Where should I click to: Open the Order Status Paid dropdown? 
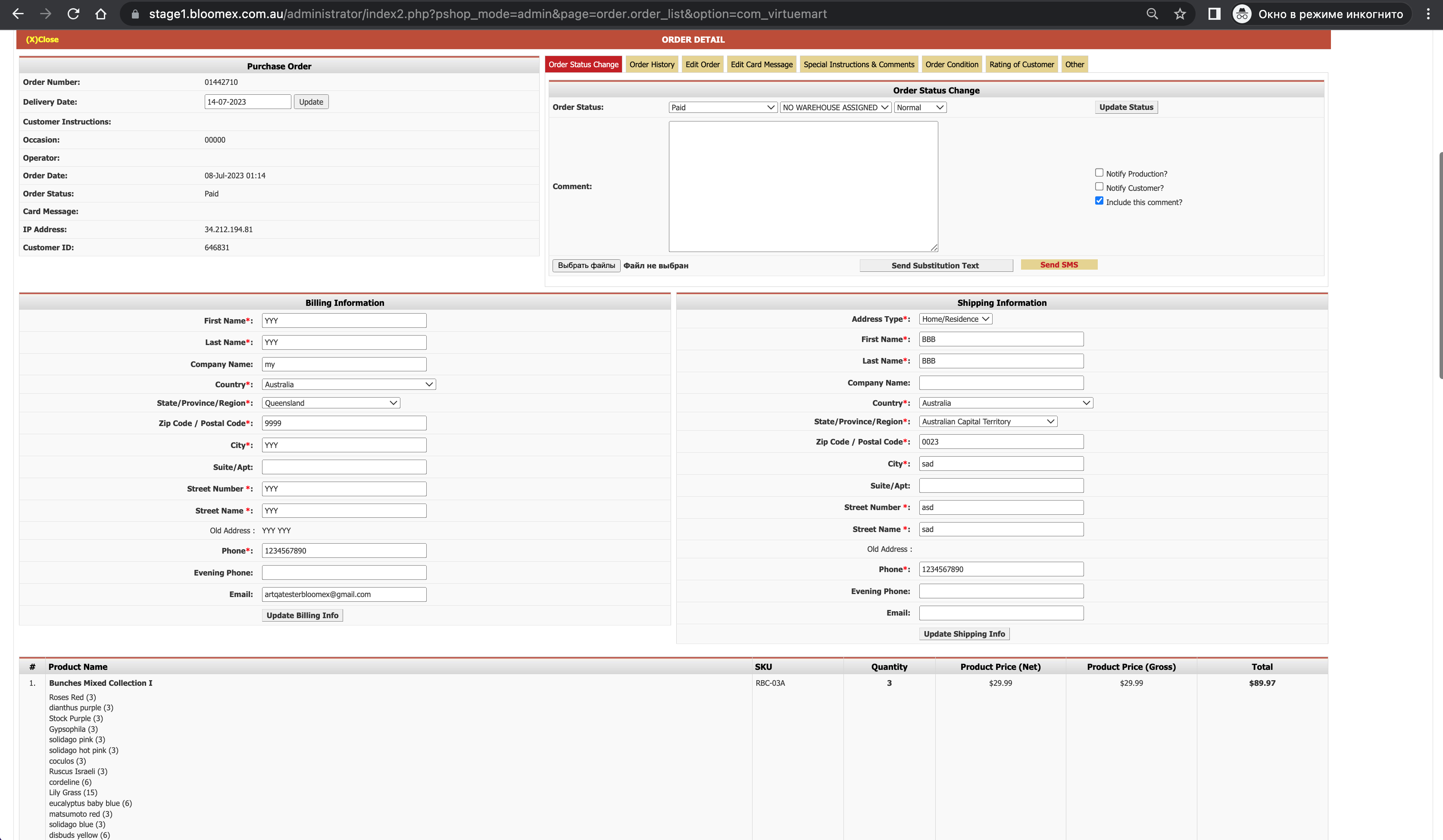(x=723, y=108)
